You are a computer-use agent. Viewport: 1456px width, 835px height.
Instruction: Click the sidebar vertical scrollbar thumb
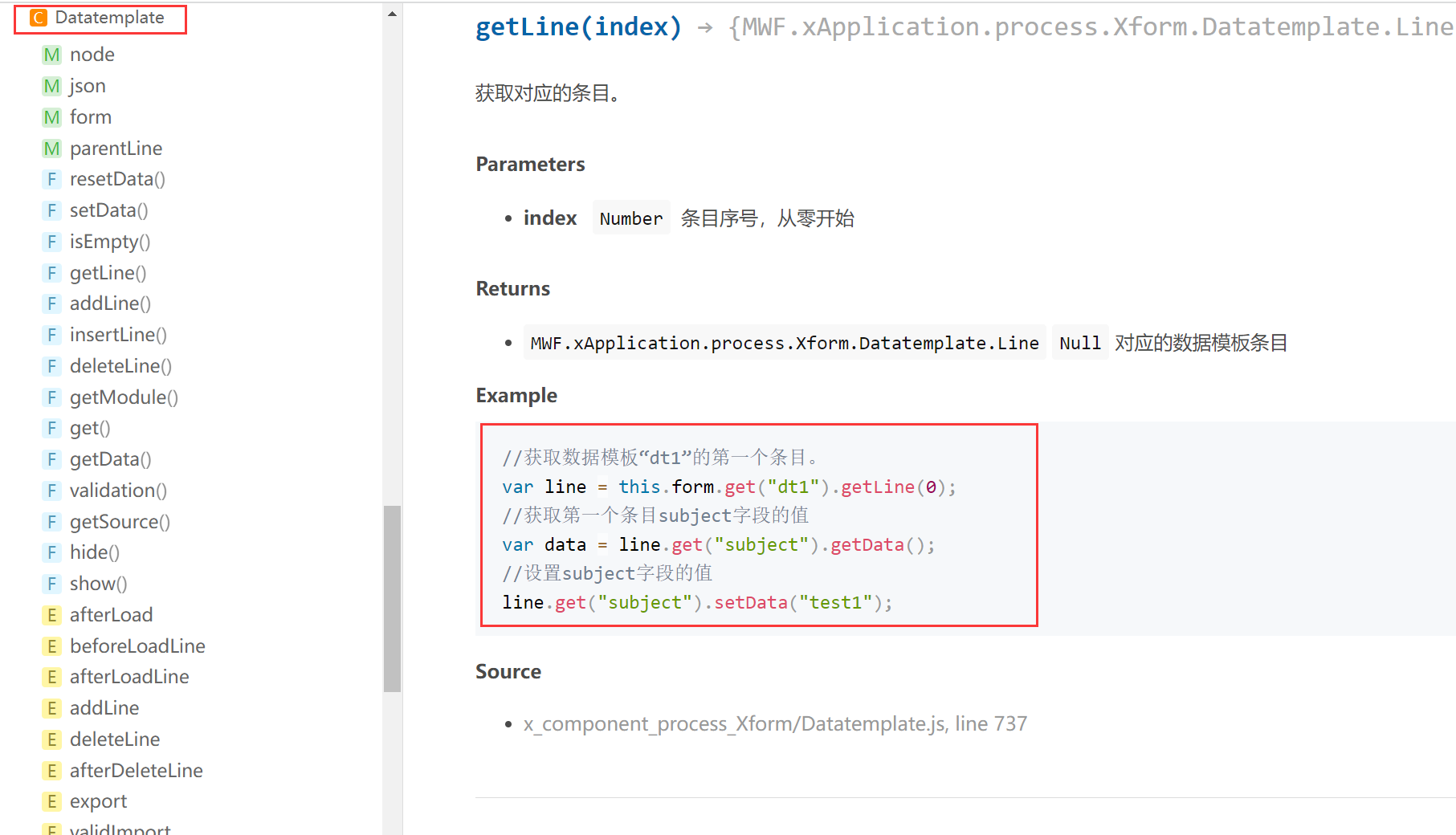tap(392, 598)
